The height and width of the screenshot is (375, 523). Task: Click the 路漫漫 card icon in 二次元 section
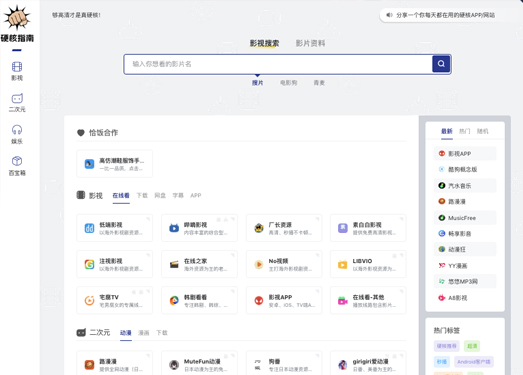tap(89, 365)
